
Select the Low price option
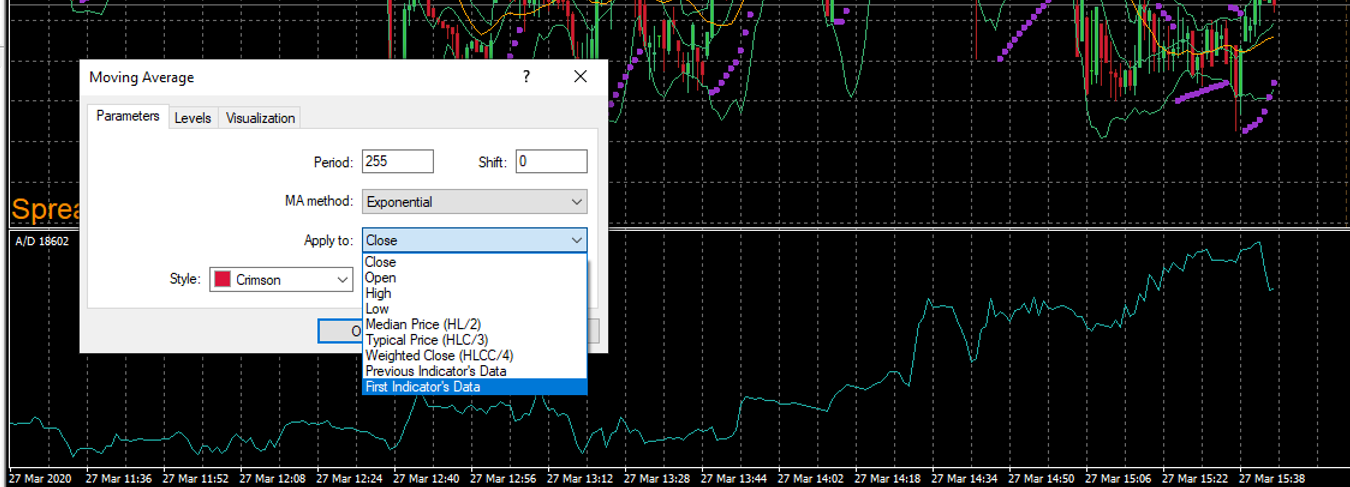tap(475, 309)
